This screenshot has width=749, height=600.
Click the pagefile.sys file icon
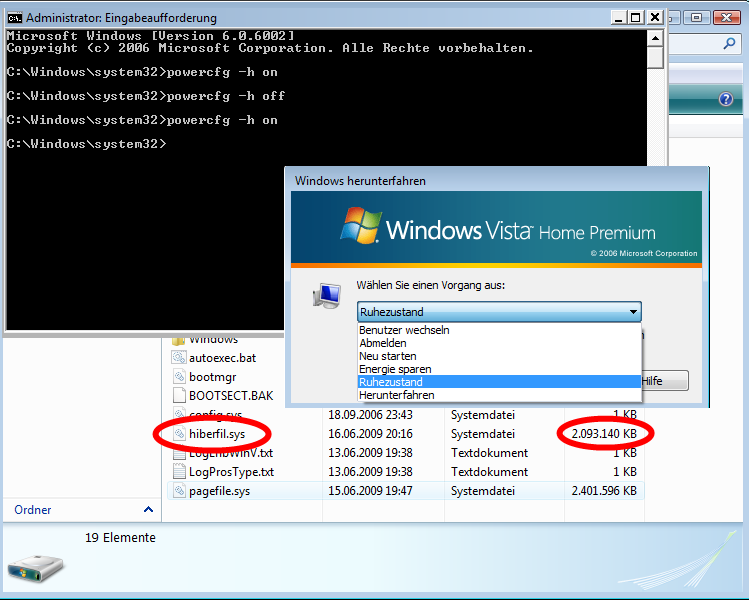click(x=179, y=491)
